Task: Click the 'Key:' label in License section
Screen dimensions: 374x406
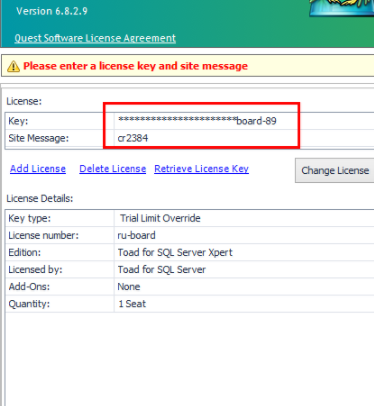Action: click(x=18, y=121)
